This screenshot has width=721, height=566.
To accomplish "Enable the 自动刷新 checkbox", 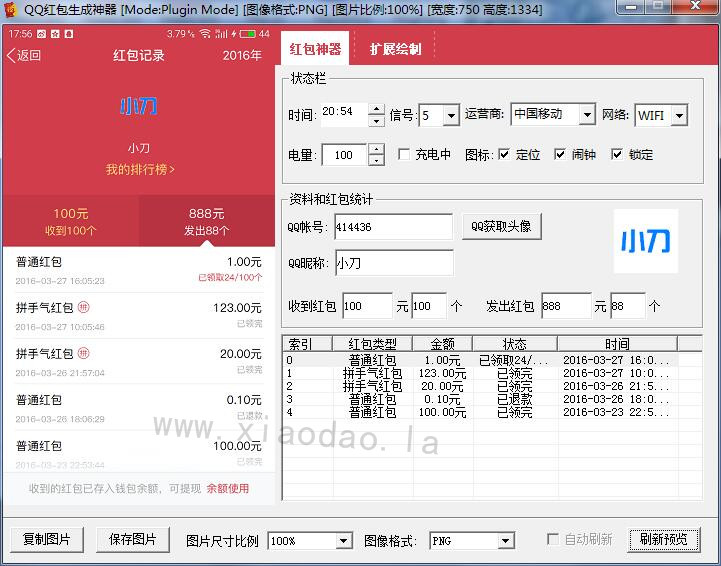I will click(553, 539).
